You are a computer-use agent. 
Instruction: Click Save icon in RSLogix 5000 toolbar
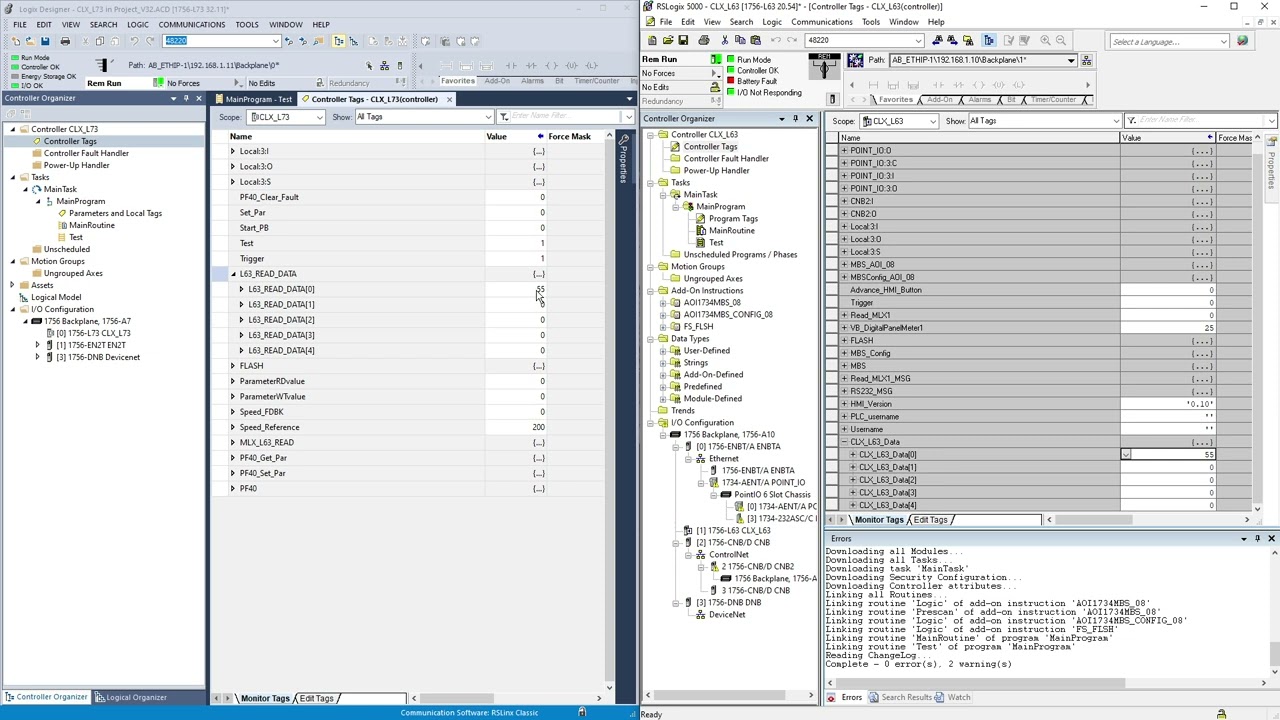683,40
